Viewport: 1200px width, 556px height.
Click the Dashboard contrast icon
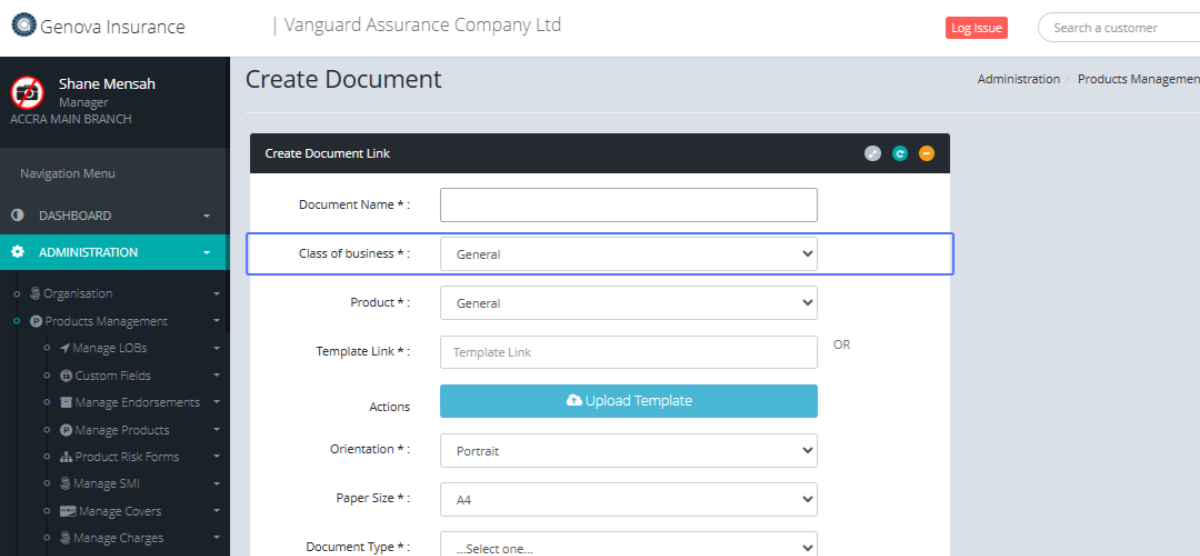(17, 215)
